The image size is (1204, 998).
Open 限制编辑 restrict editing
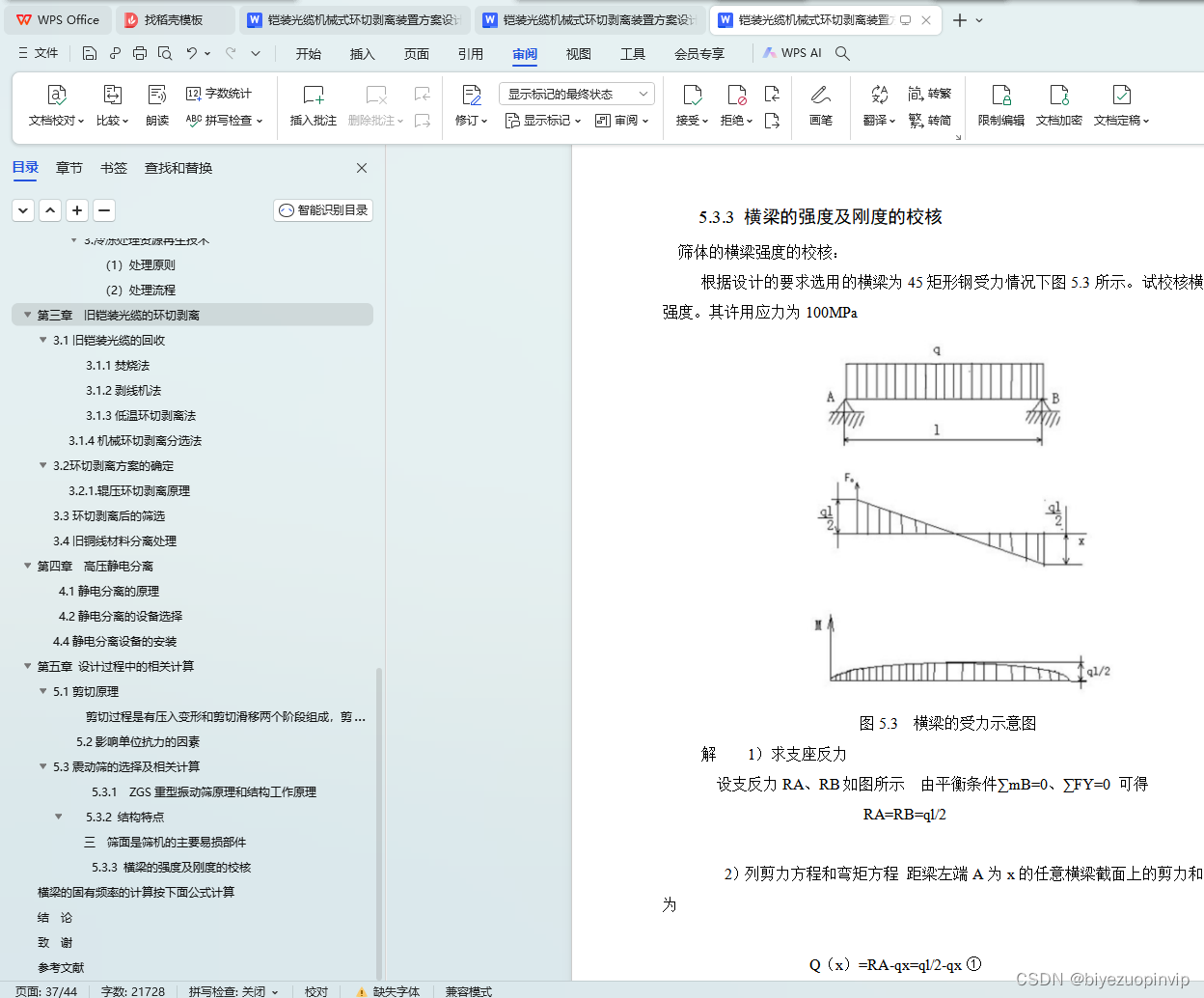point(1001,106)
